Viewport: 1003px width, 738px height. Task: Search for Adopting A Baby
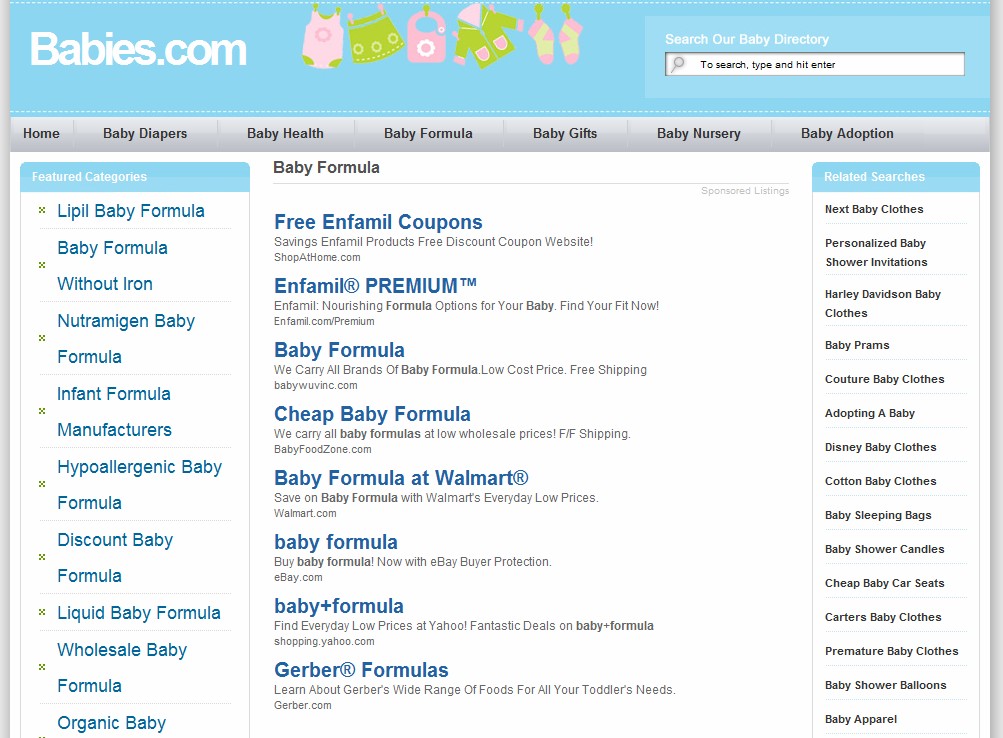click(x=870, y=413)
